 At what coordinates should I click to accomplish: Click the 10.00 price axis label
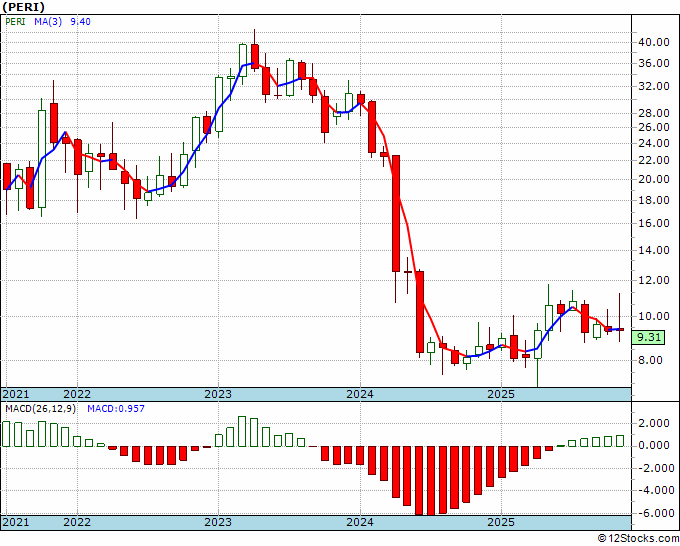click(654, 316)
